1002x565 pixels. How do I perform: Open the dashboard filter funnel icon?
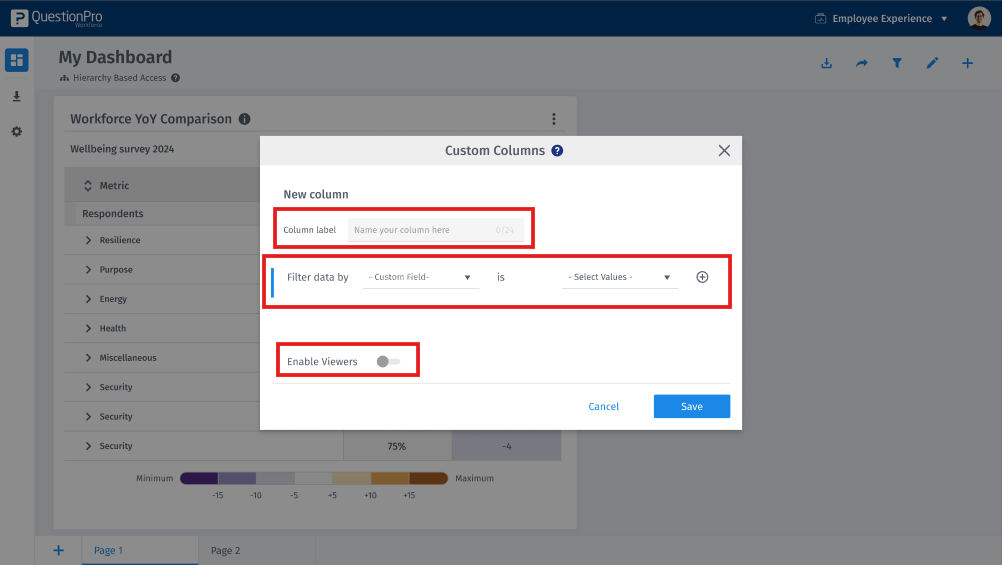[897, 64]
